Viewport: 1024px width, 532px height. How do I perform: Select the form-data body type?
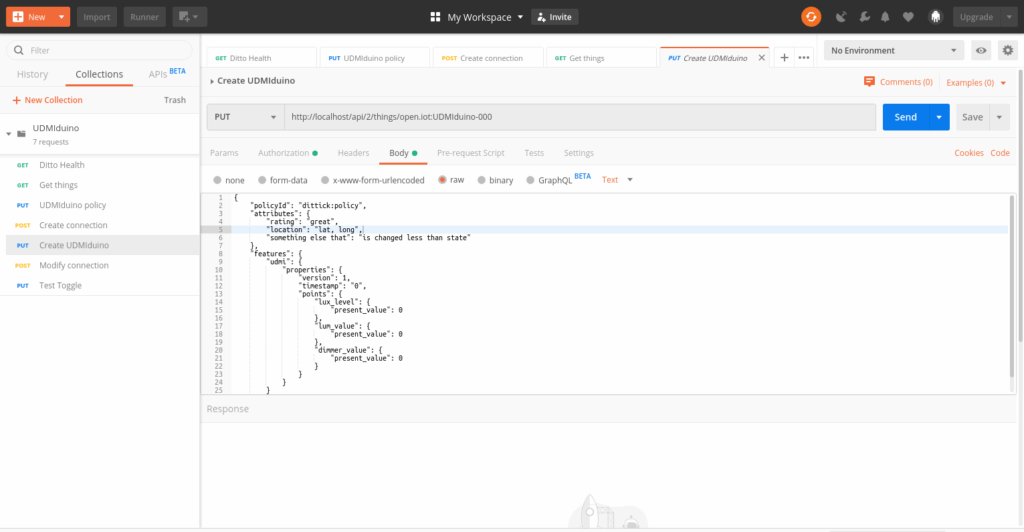(262, 180)
